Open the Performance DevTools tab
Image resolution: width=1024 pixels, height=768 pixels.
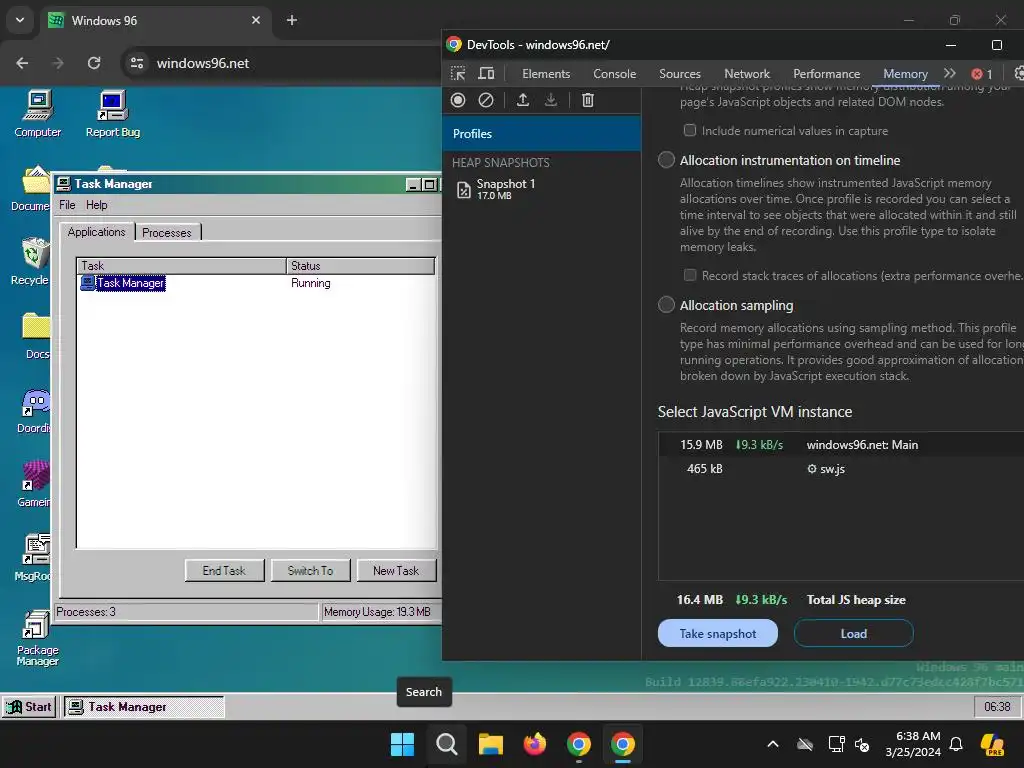(826, 74)
